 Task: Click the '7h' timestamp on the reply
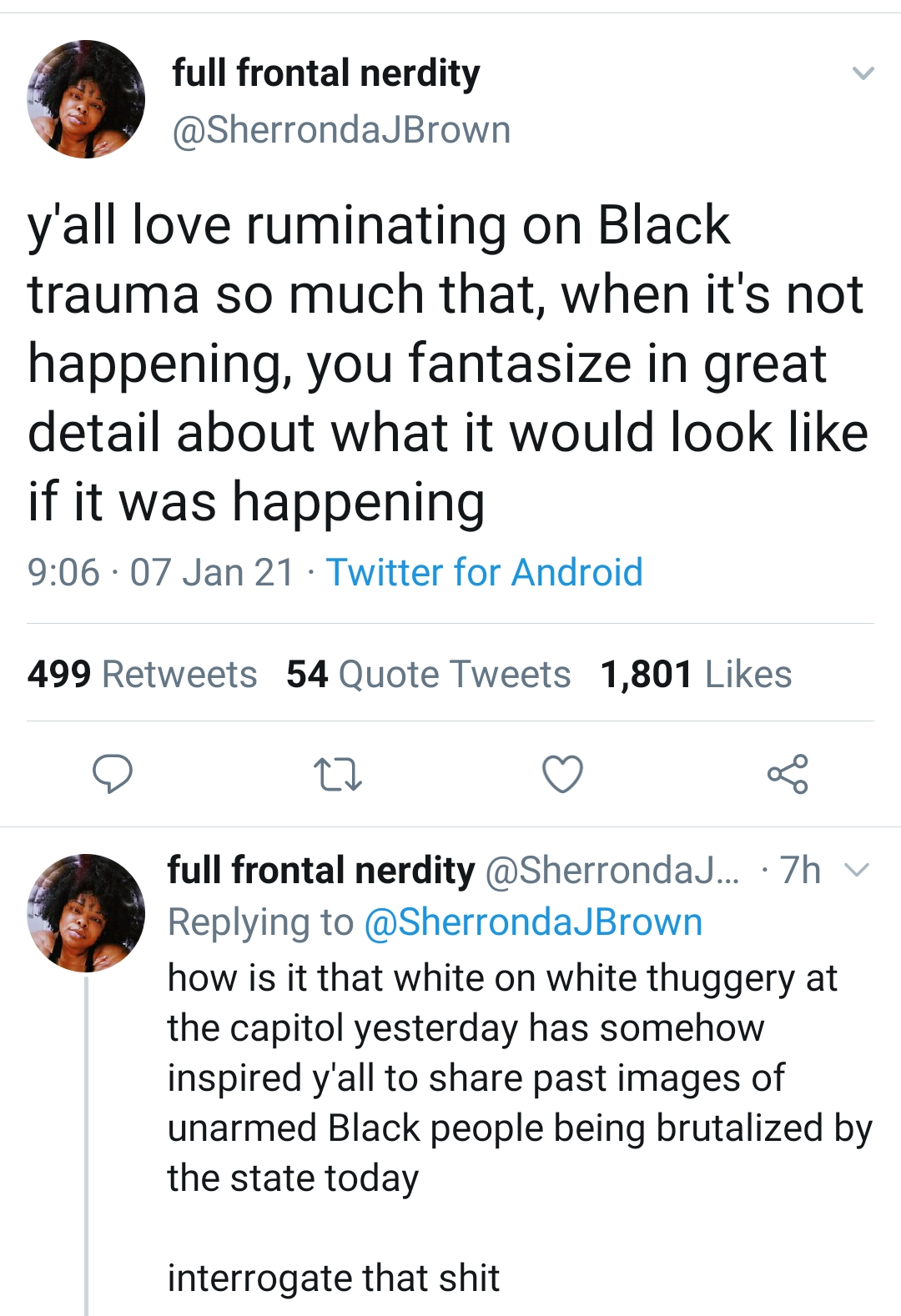pyautogui.click(x=800, y=871)
